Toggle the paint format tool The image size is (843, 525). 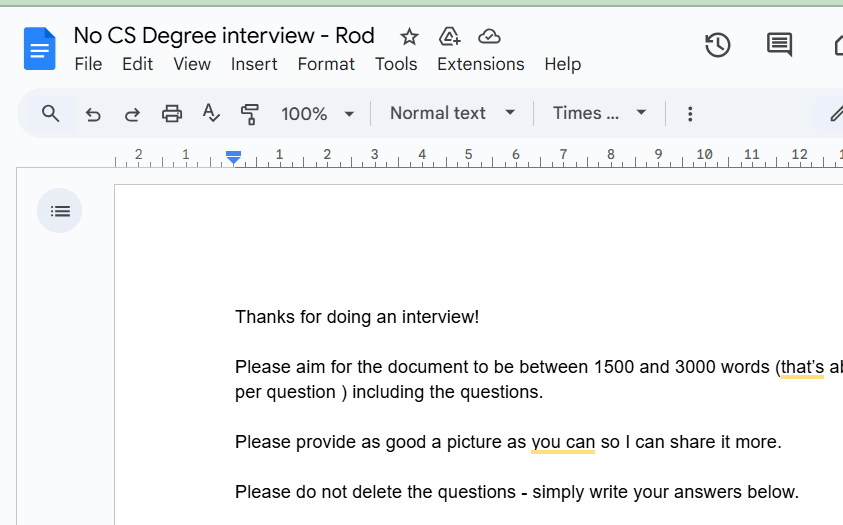click(250, 114)
